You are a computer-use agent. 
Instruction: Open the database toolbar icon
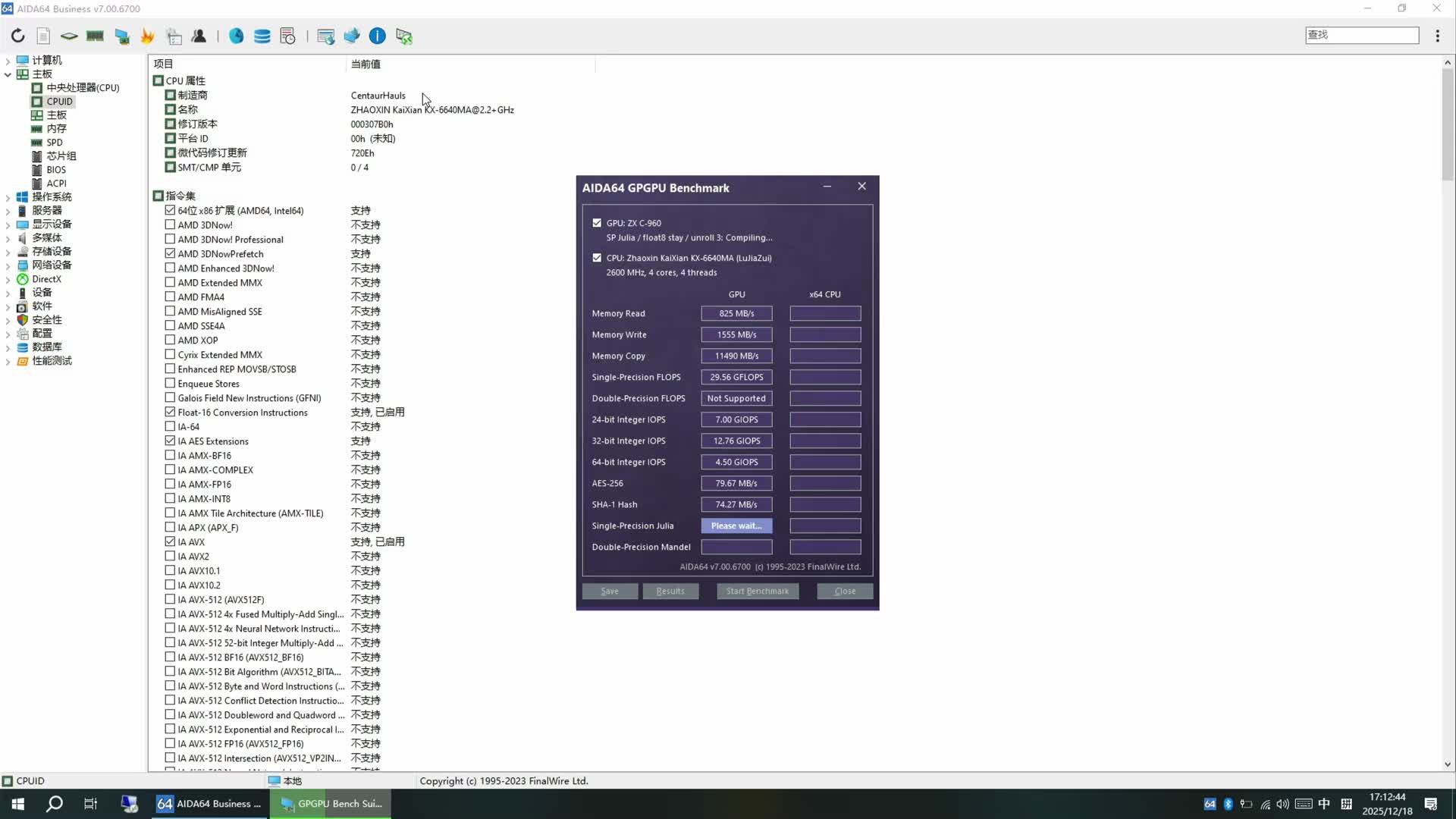262,36
